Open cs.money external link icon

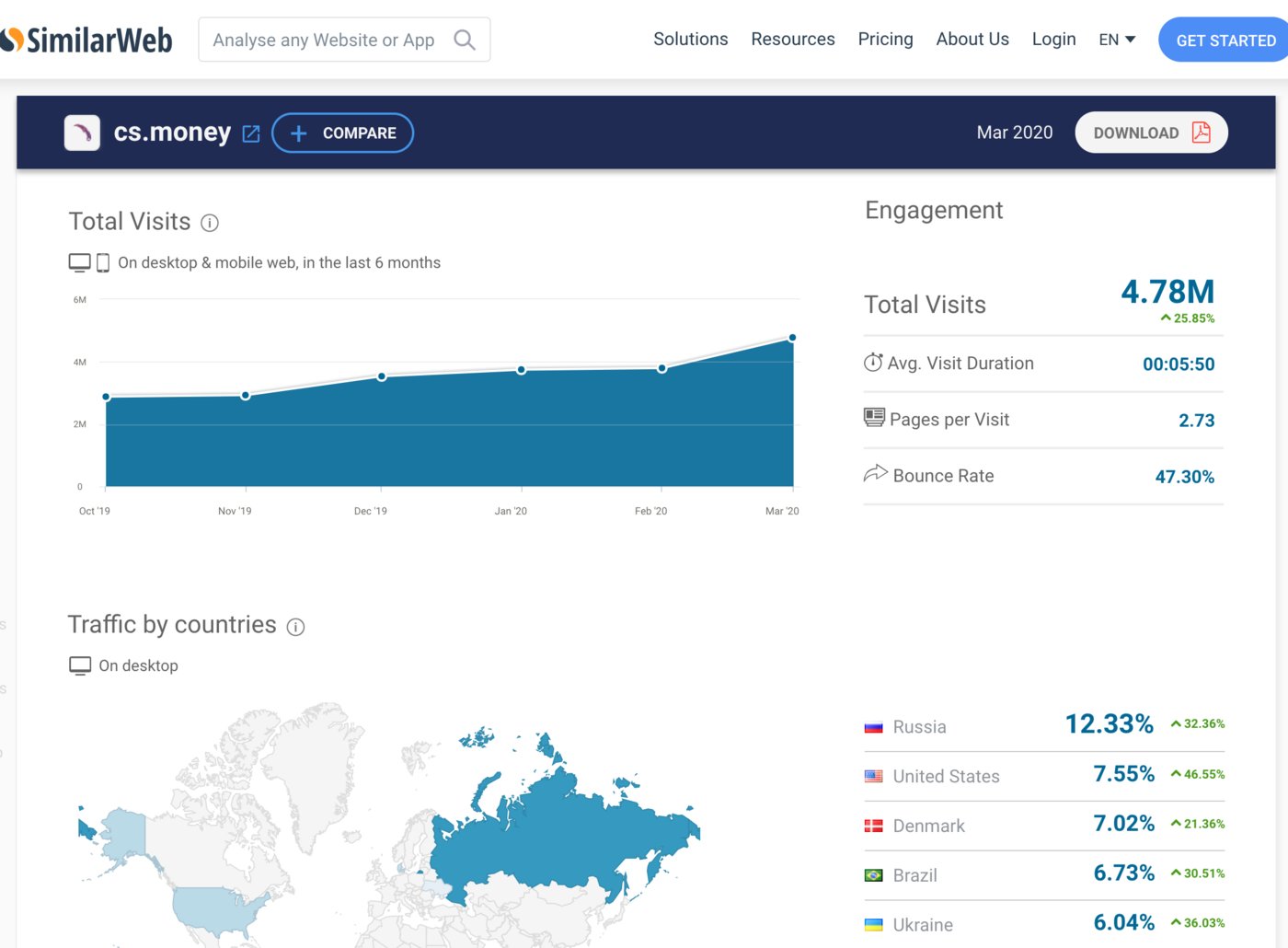pyautogui.click(x=251, y=133)
